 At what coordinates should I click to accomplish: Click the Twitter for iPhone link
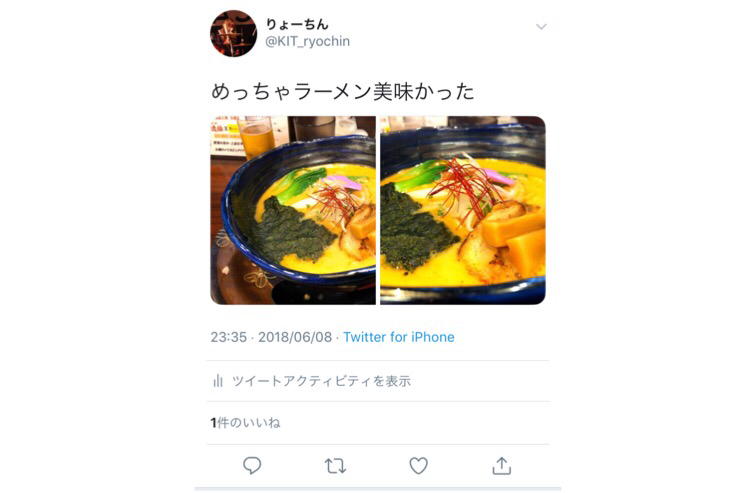[399, 337]
